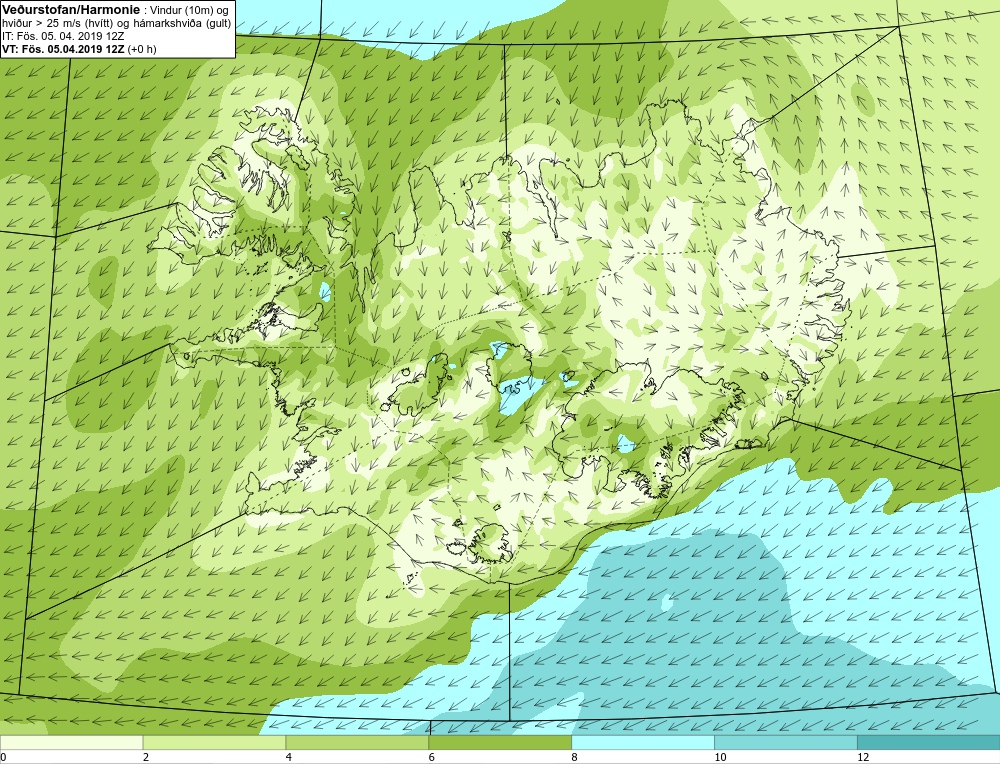1000x764 pixels.
Task: Click the 'IT: Fös. 05. 04. 2019 12Z' line
Action: click(x=63, y=36)
